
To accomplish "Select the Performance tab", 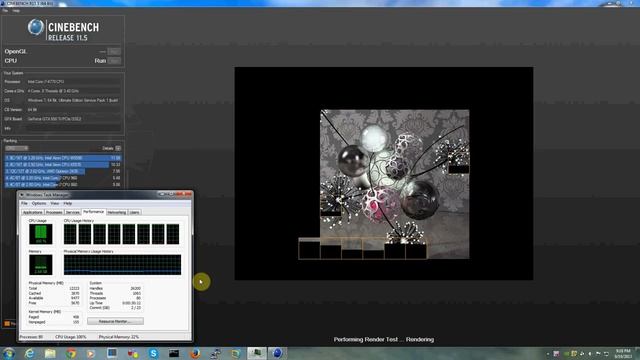I will pos(93,212).
